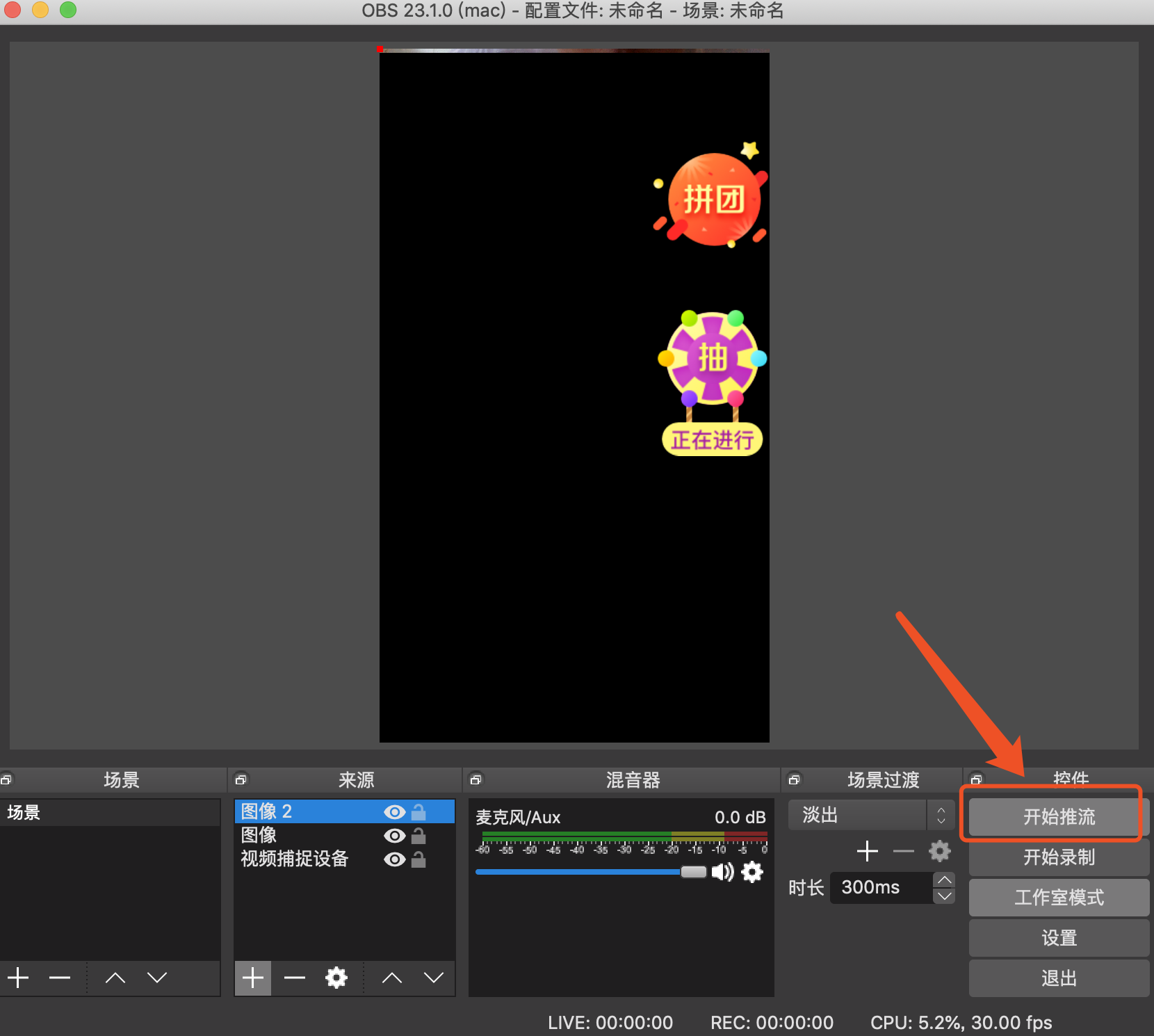The image size is (1154, 1036).
Task: Toggle lock on 图像 source
Action: pos(418,836)
